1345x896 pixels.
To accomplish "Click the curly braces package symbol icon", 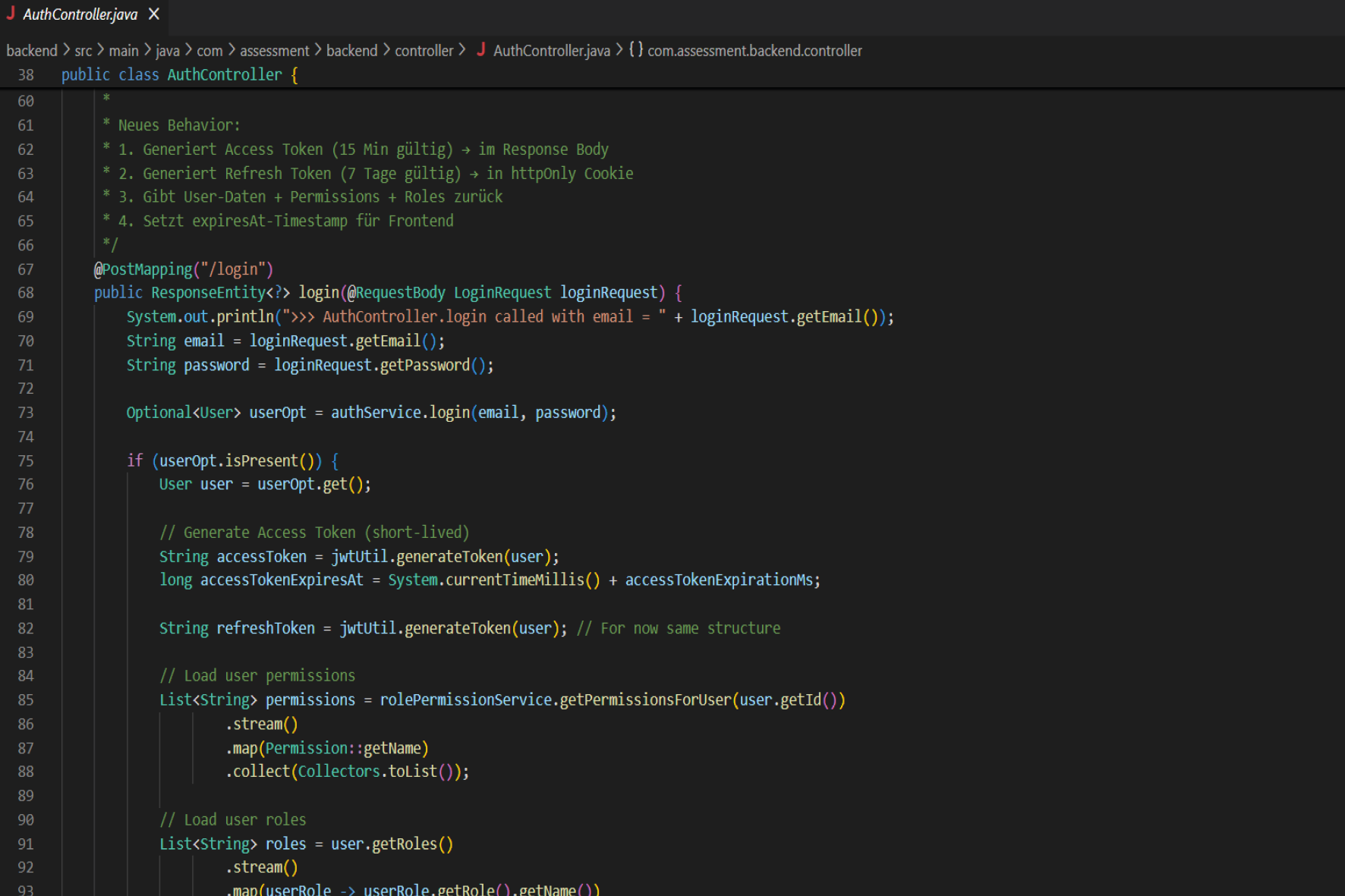I will tap(635, 50).
